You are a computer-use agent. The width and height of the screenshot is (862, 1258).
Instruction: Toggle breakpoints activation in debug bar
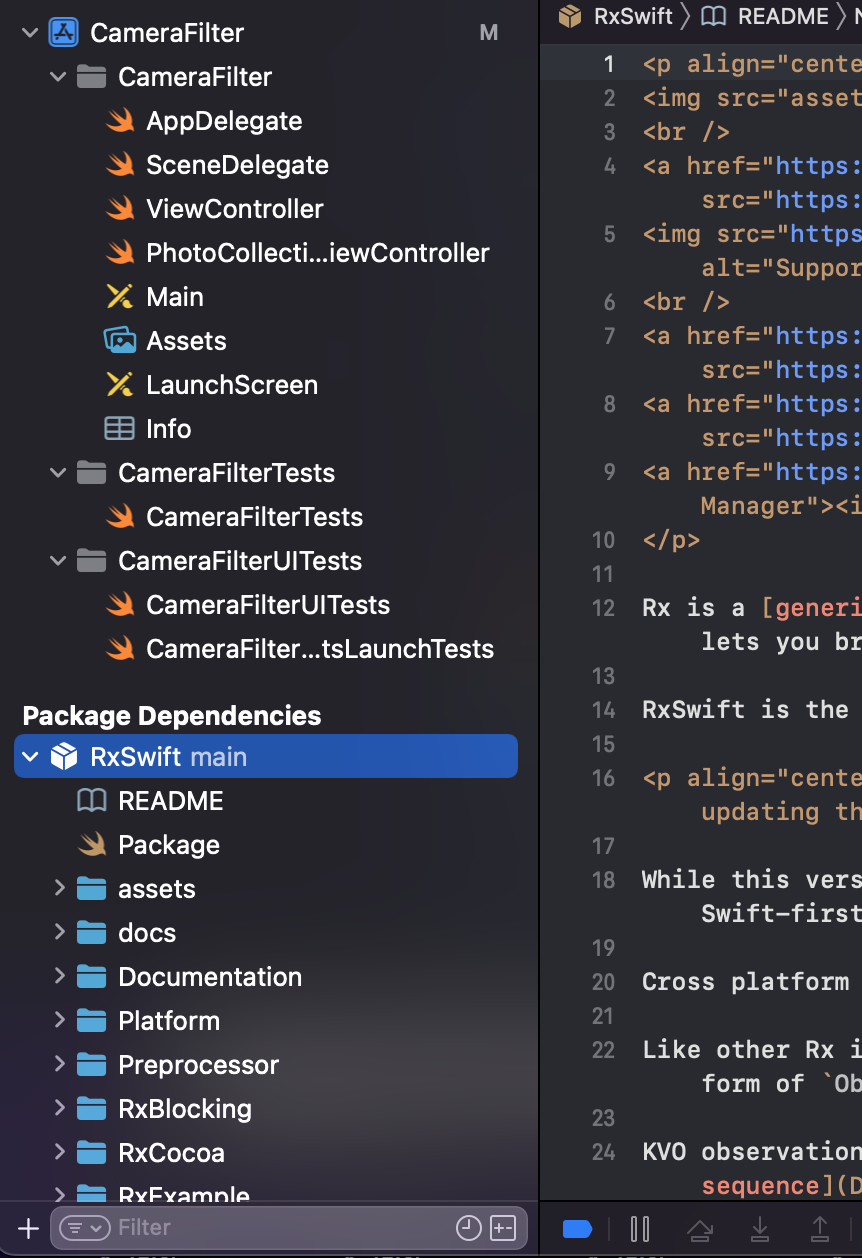point(578,1228)
